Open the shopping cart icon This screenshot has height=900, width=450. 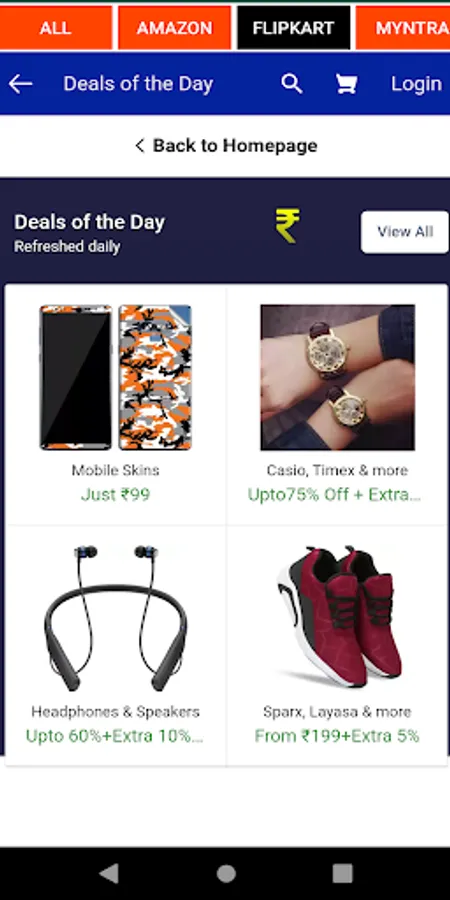346,84
